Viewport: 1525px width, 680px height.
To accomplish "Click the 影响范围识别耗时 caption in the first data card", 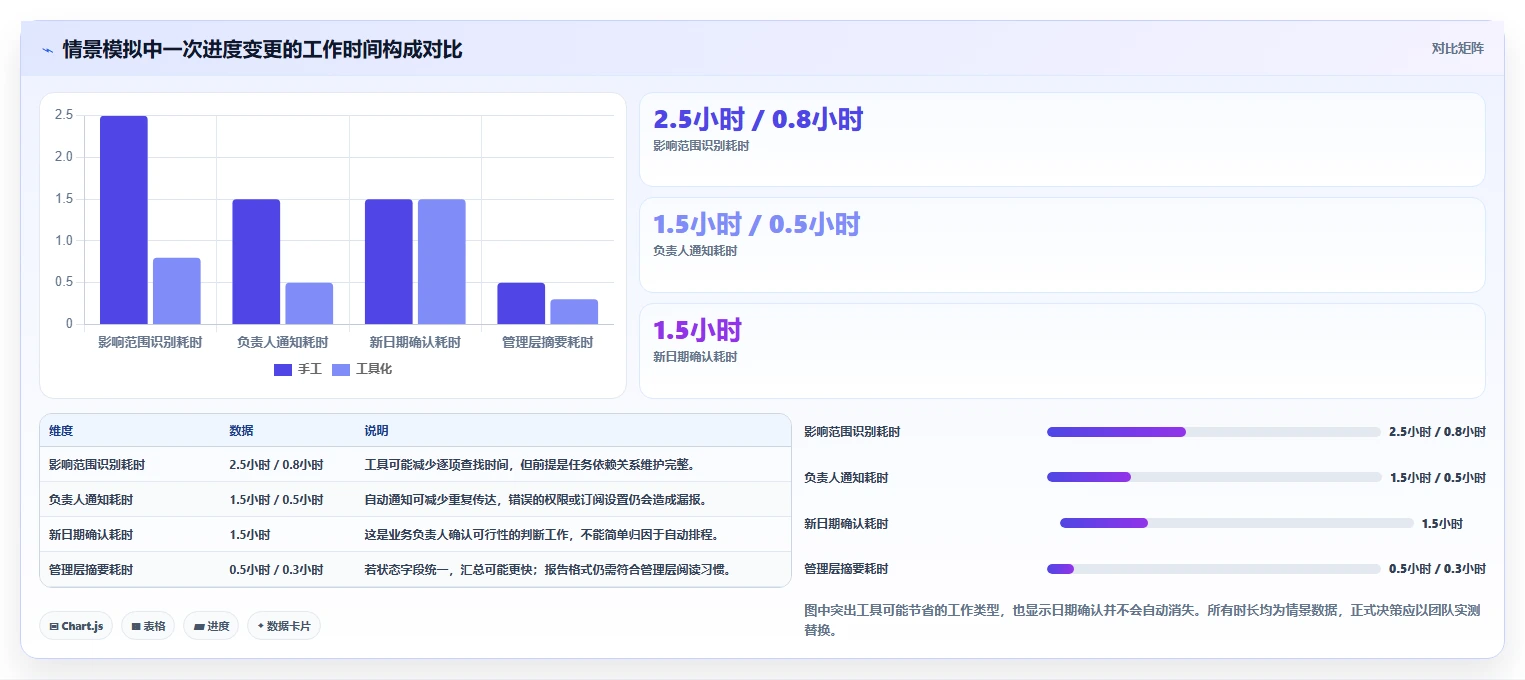I will click(701, 145).
